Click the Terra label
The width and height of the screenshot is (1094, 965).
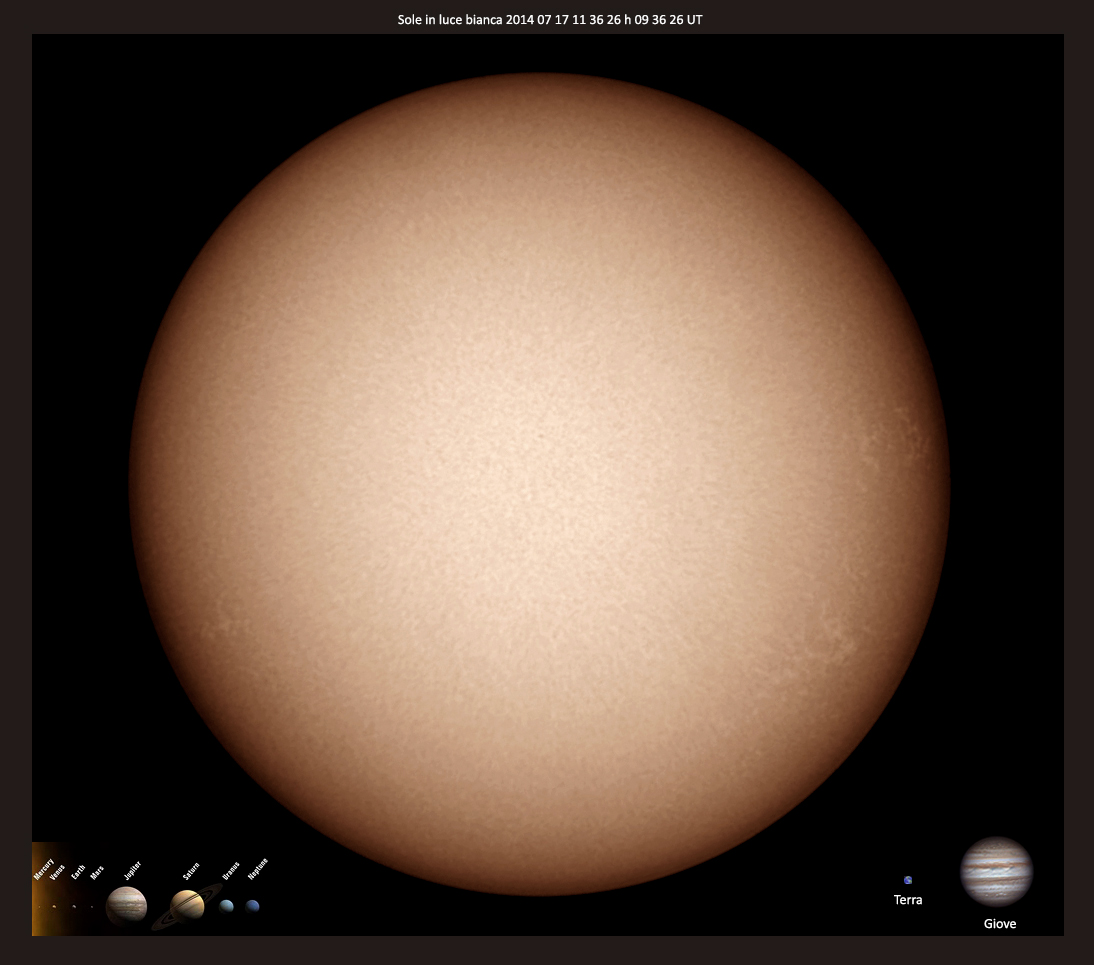tap(908, 900)
